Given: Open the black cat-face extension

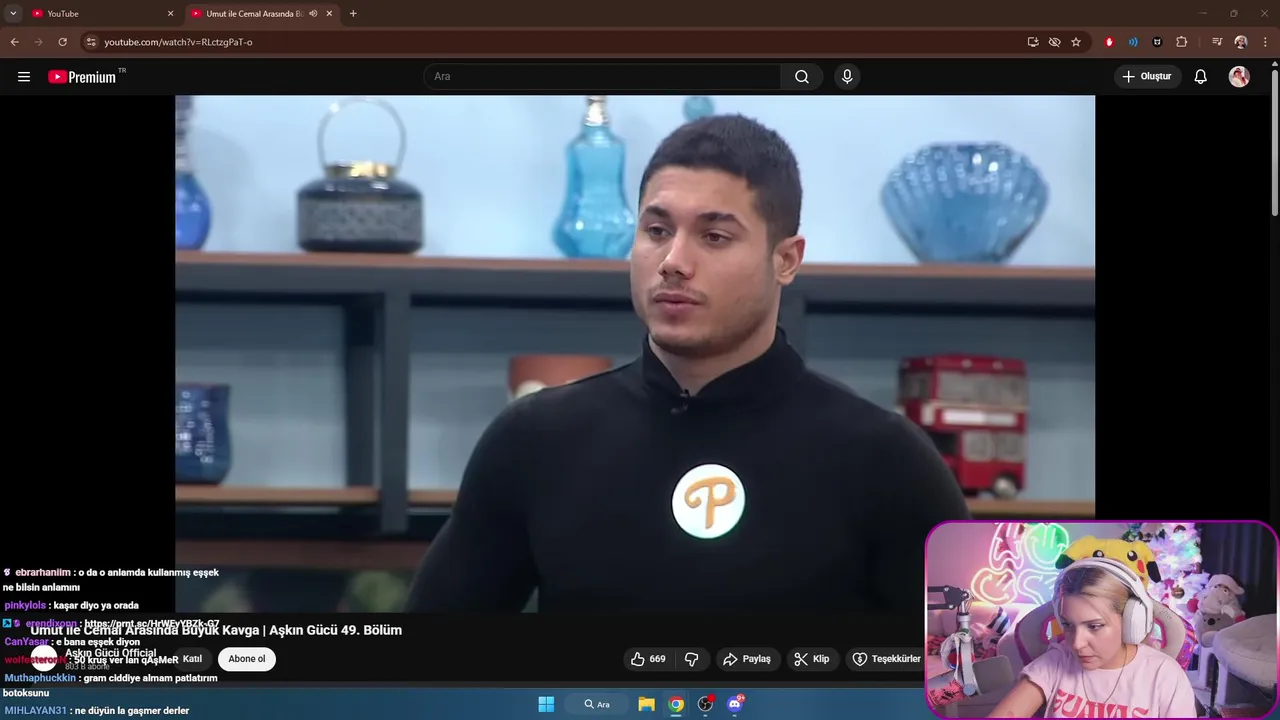Looking at the screenshot, I should pyautogui.click(x=1157, y=42).
